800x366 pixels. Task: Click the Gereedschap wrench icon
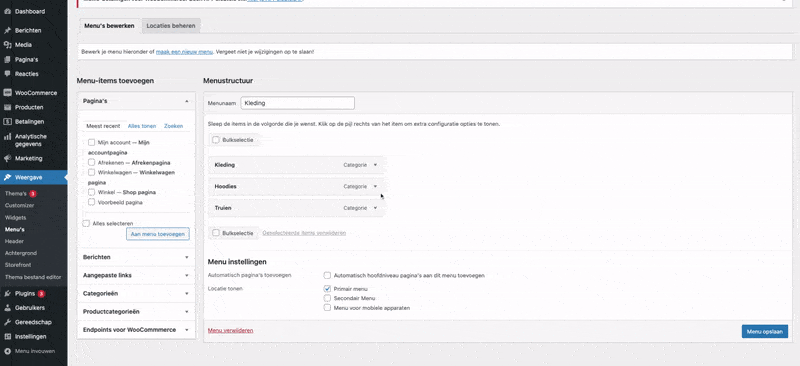pyautogui.click(x=7, y=322)
